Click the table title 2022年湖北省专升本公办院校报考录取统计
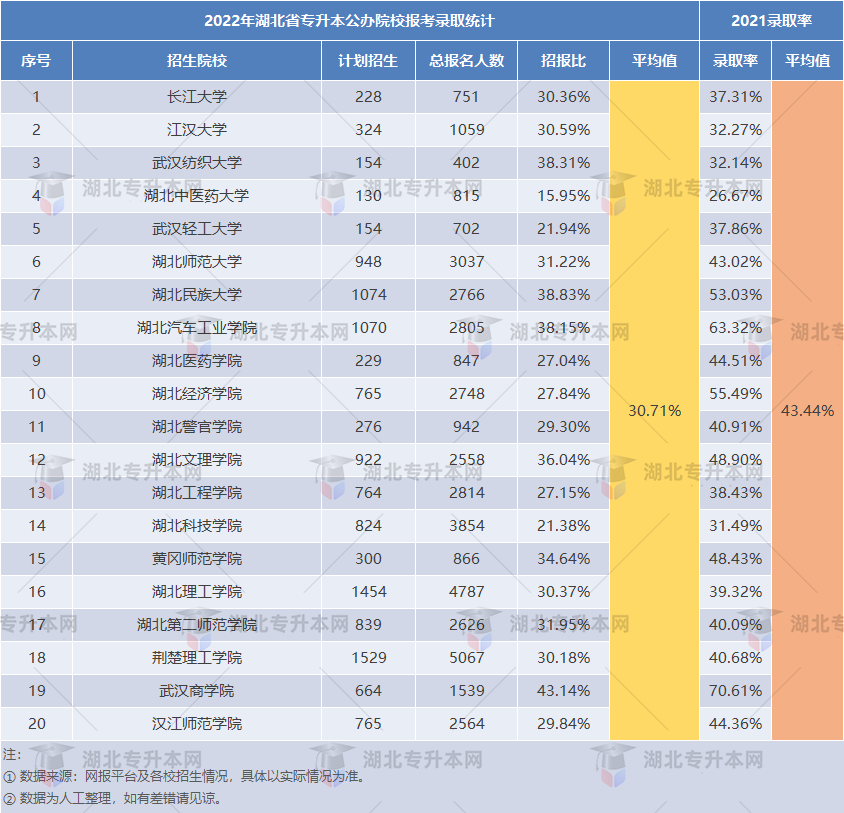Screen dimensions: 844x813 point(349,20)
